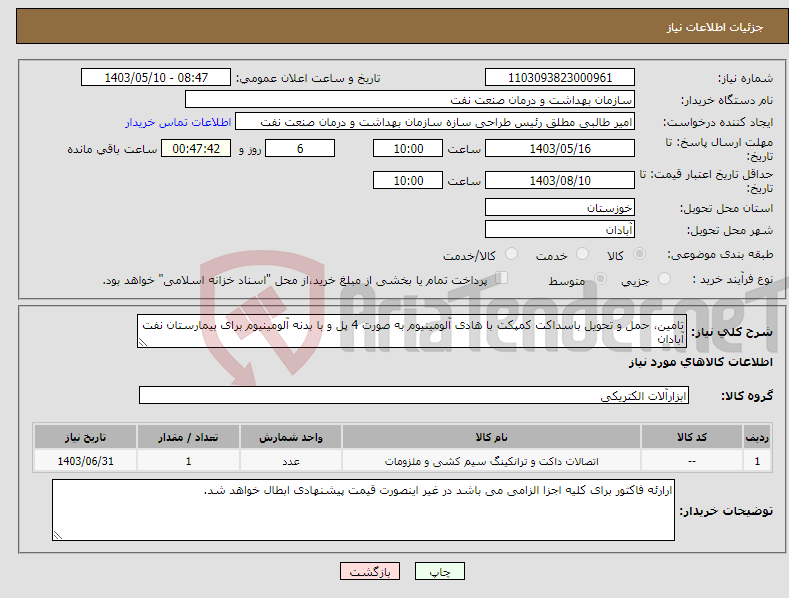Image resolution: width=789 pixels, height=598 pixels.
Task: Click the ردیف column header
Action: (x=757, y=437)
